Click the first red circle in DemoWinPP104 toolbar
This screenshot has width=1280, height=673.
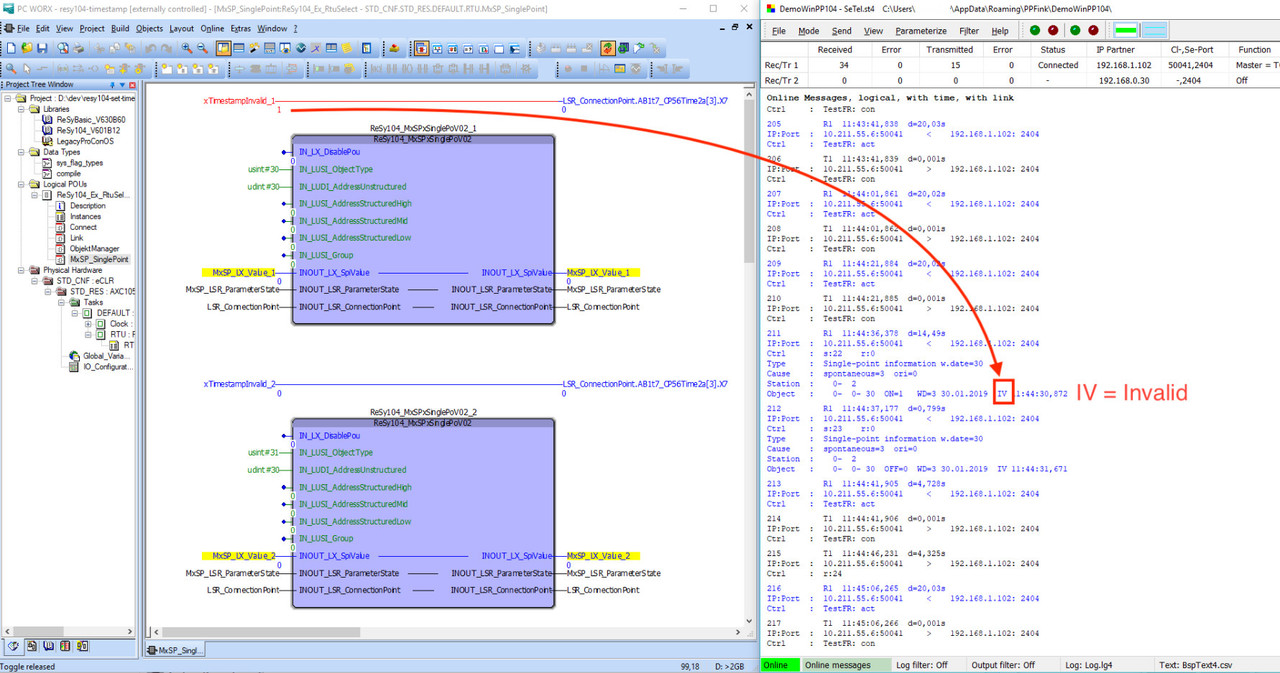point(1053,30)
